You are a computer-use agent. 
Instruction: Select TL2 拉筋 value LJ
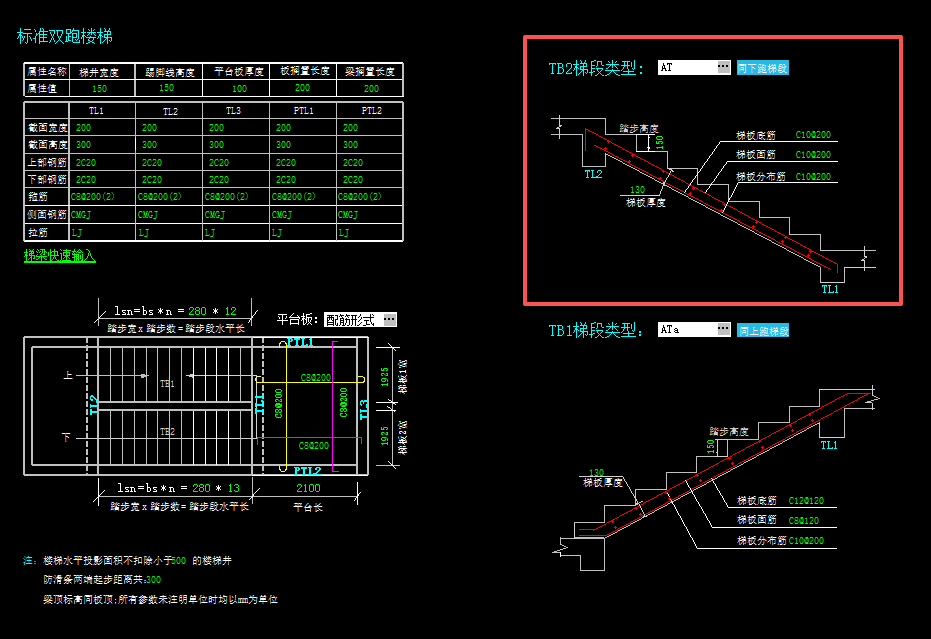pos(144,233)
